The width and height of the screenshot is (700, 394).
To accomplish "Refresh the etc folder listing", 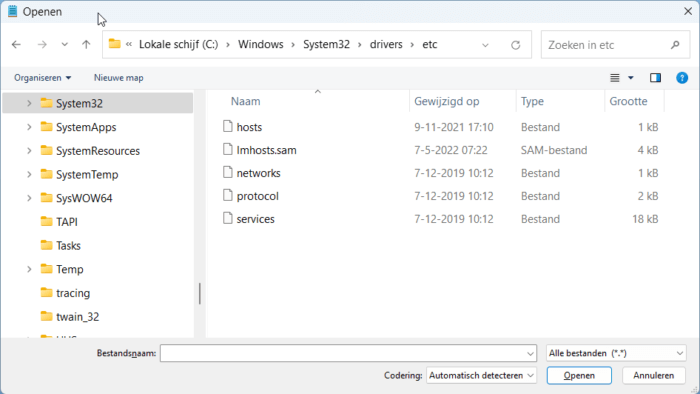I will [x=516, y=45].
